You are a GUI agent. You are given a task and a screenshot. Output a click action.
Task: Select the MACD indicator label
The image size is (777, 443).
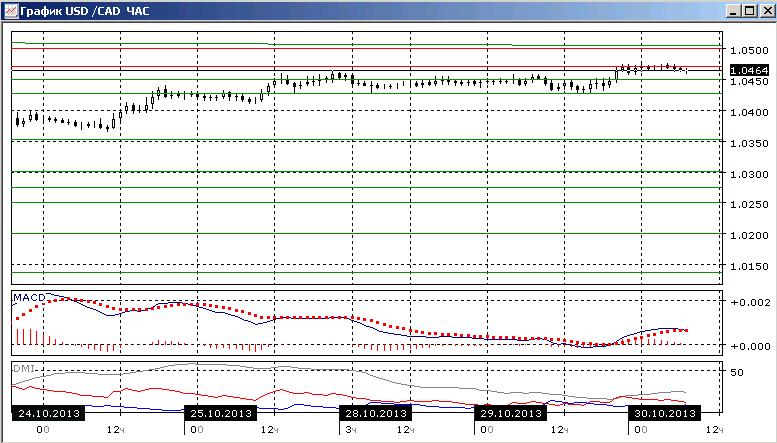tap(29, 298)
